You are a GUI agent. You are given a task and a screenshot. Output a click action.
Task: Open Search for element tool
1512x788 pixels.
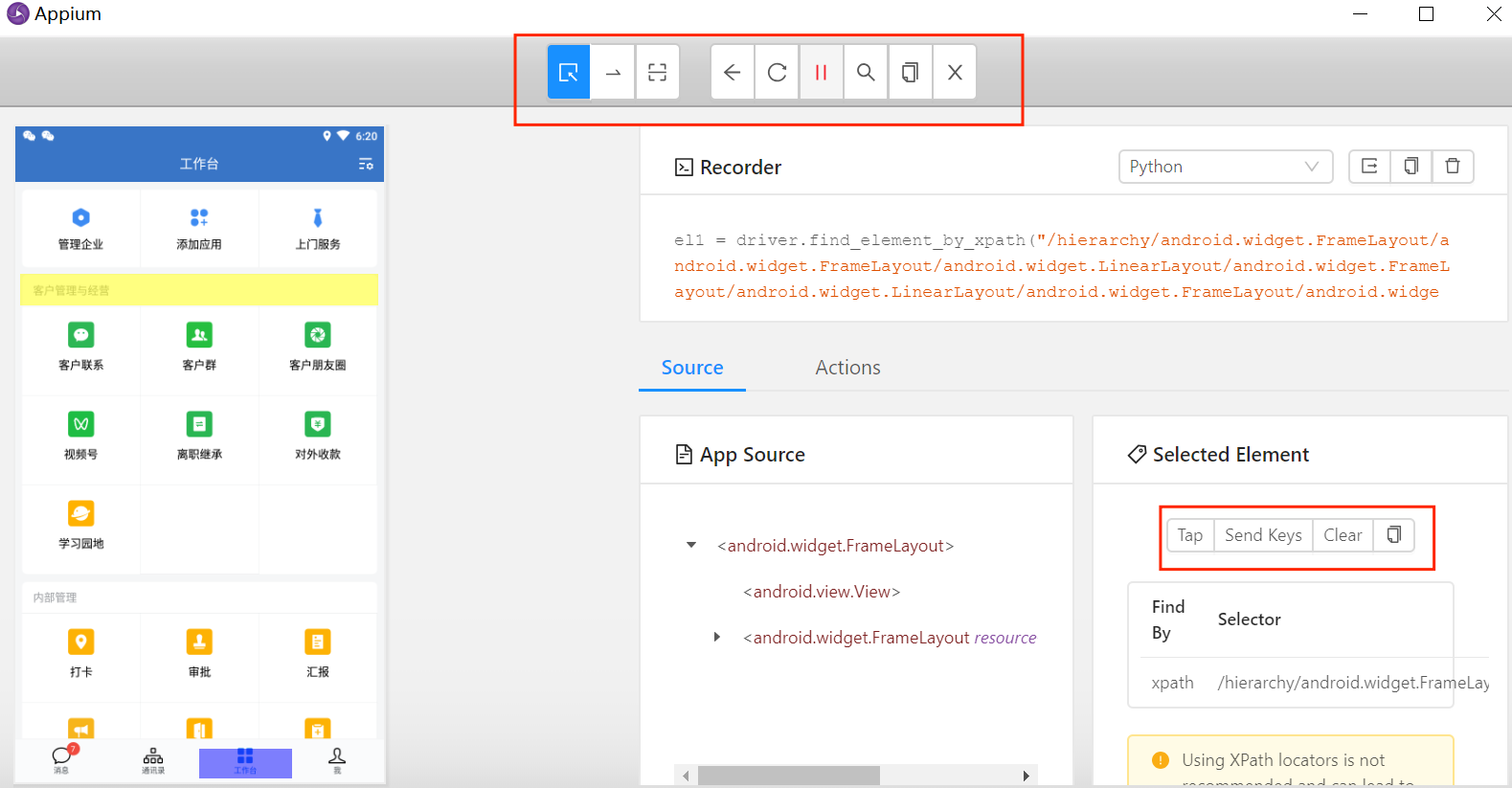click(866, 72)
